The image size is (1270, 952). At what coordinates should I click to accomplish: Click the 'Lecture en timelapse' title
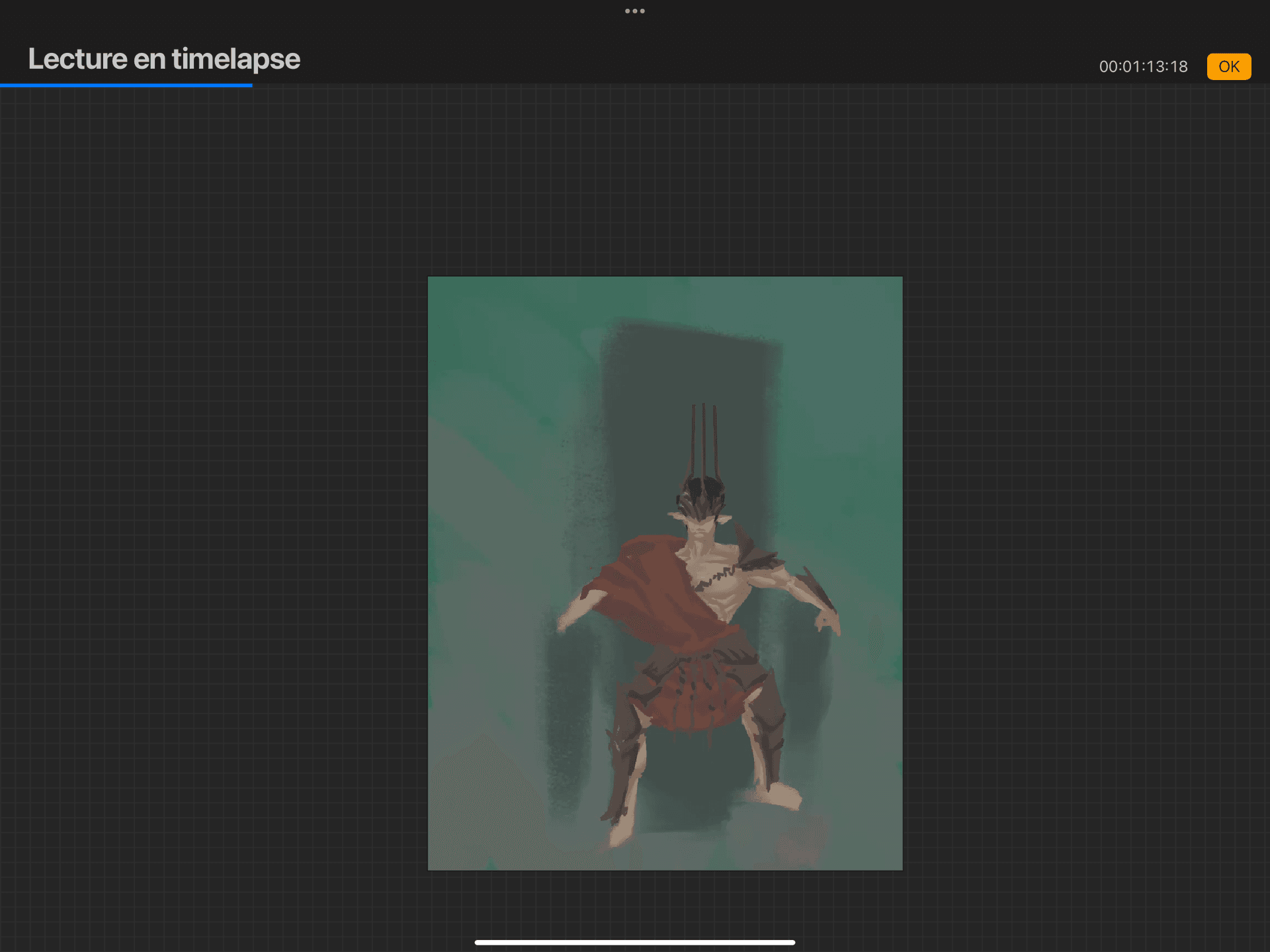click(x=164, y=59)
